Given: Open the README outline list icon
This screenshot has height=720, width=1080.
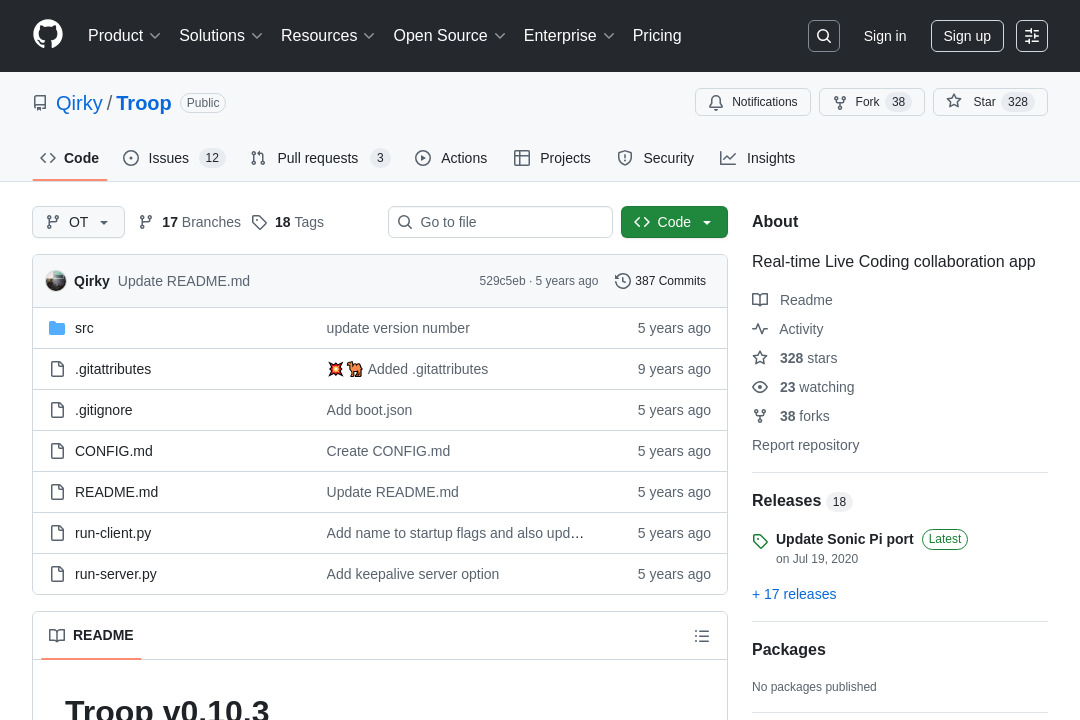Looking at the screenshot, I should coord(702,636).
